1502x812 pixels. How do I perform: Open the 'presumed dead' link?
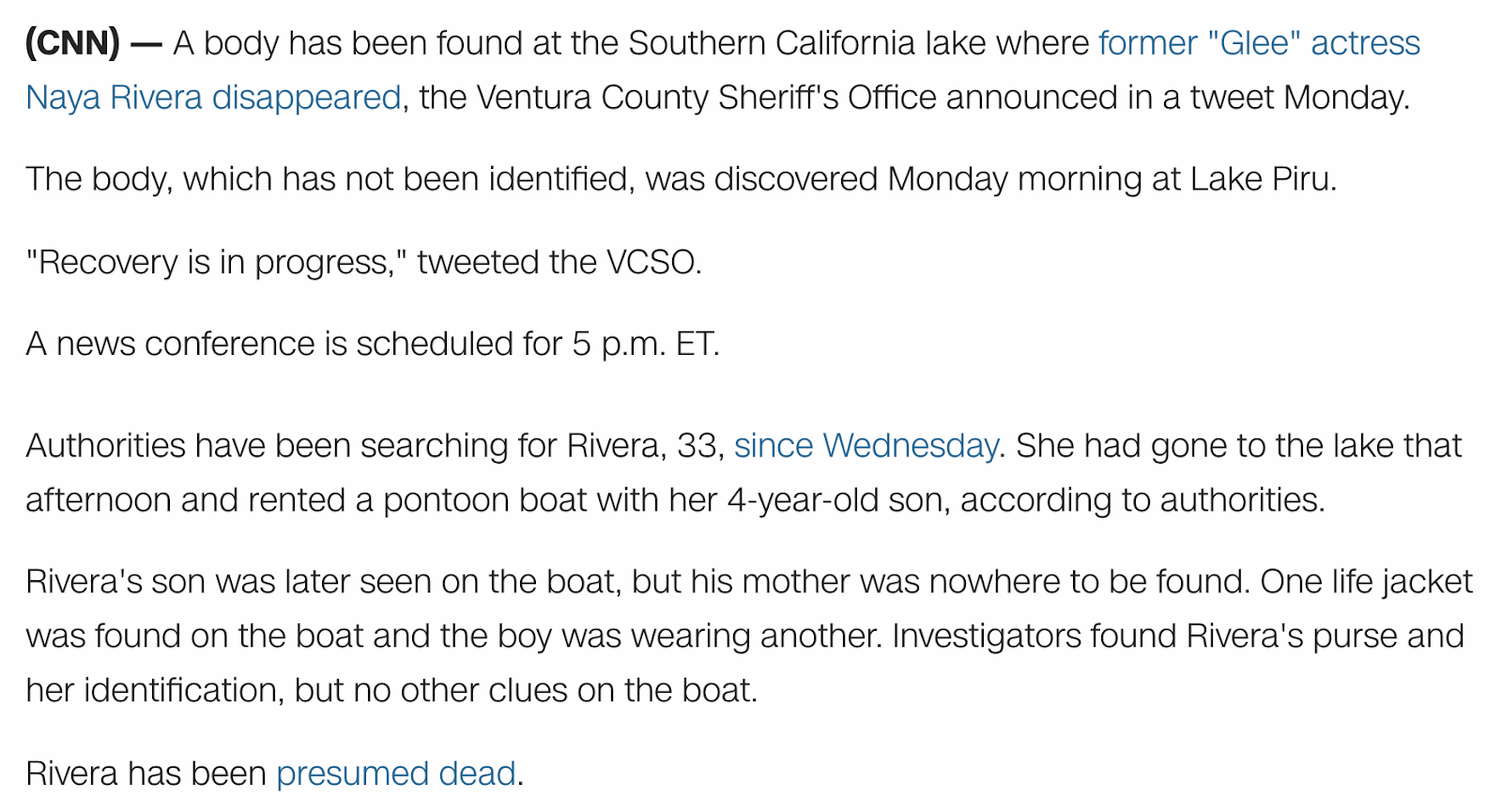[x=396, y=774]
